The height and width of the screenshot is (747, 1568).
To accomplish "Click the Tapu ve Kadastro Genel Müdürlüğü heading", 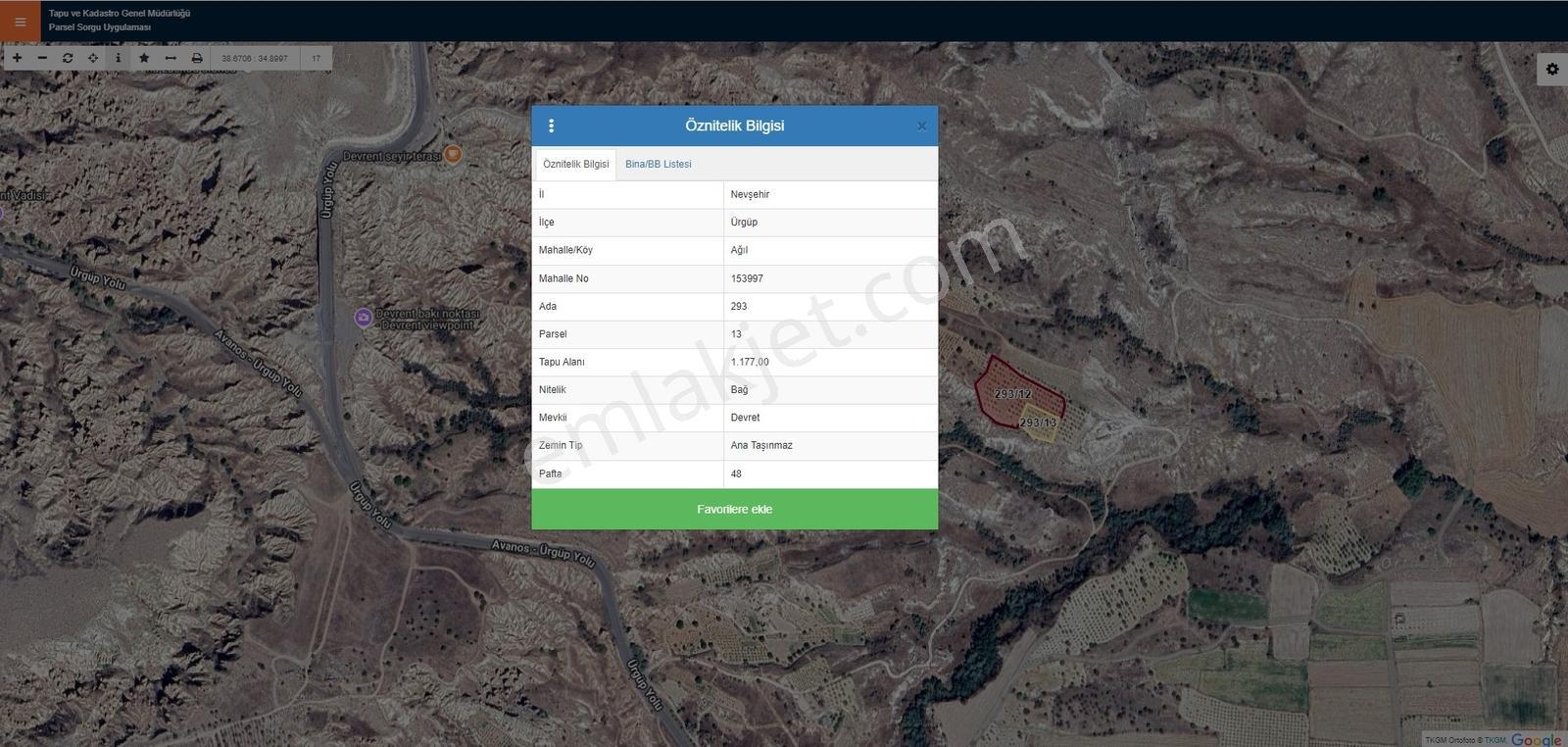I will [120, 14].
